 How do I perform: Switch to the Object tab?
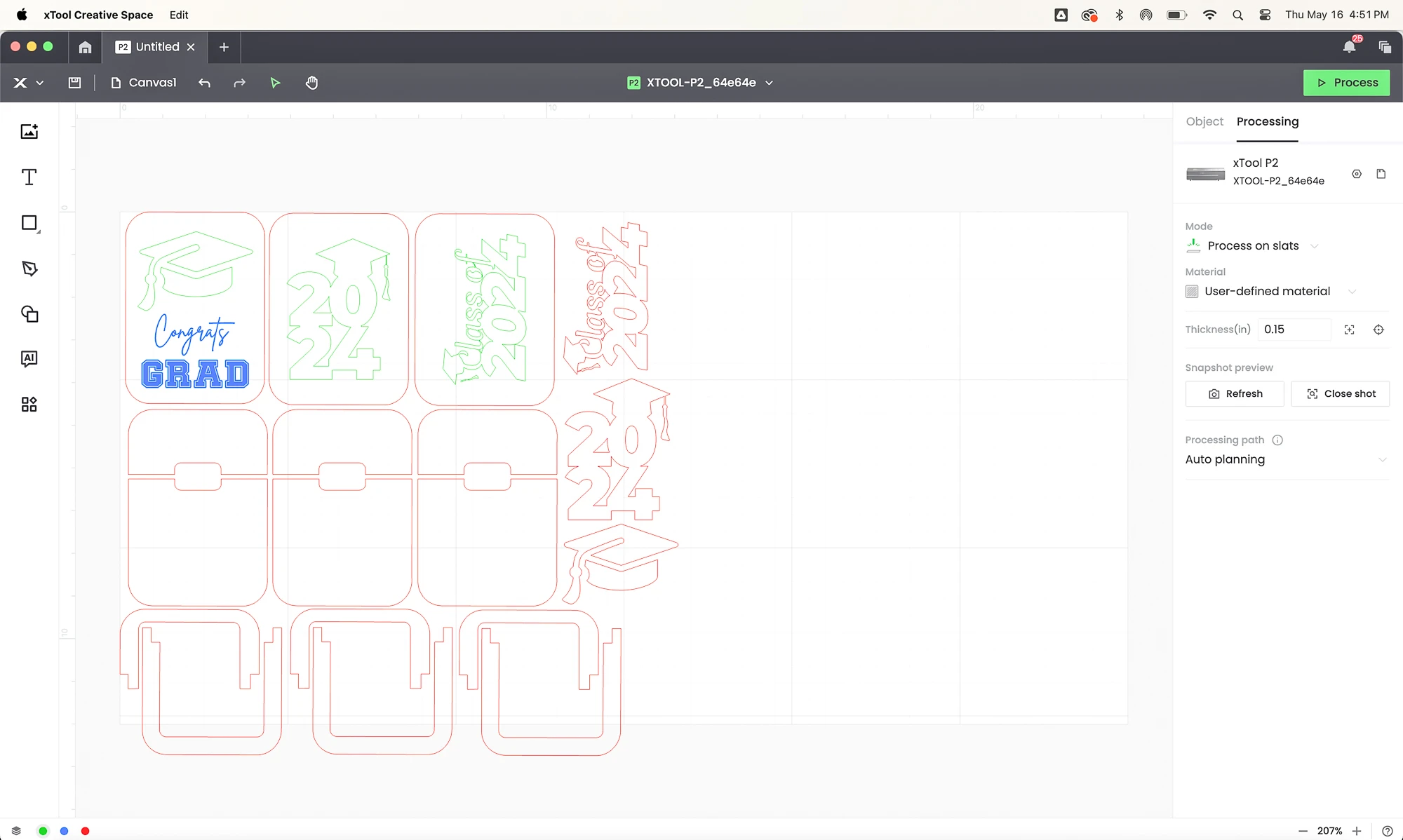1204,121
